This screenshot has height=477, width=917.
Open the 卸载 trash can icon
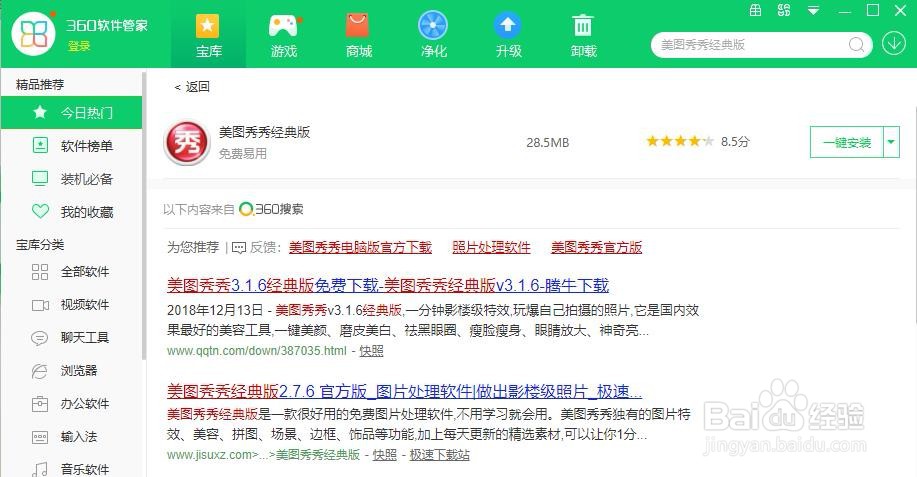coord(582,26)
